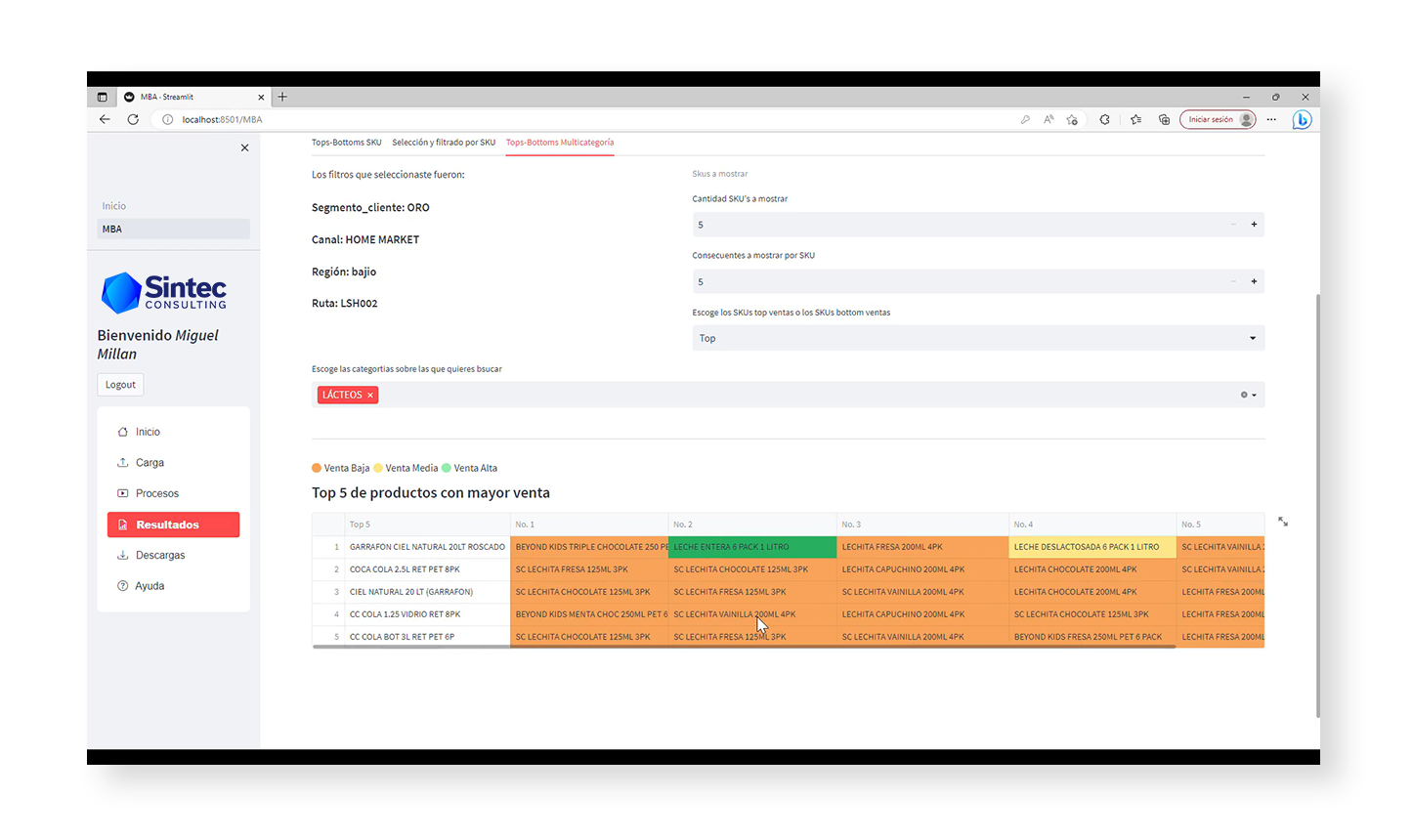Select the highlighted Resultados menu item

coord(173,525)
